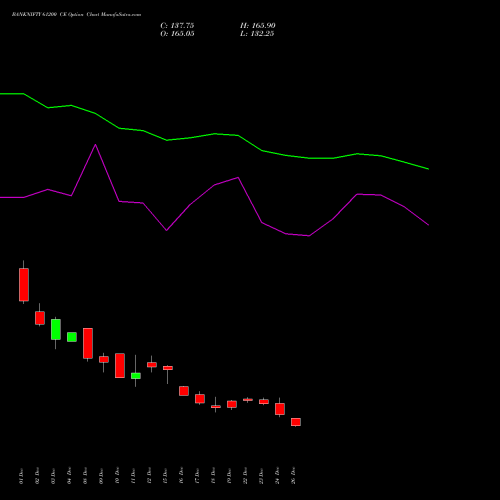Click the 26 Dec date axis label
The image size is (500, 500).
293,476
